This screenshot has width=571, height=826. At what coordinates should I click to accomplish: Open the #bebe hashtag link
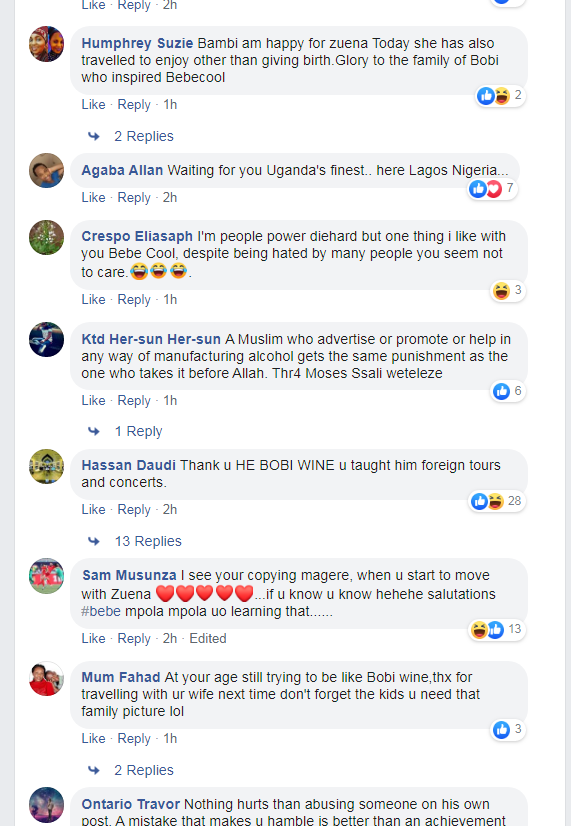click(x=101, y=611)
